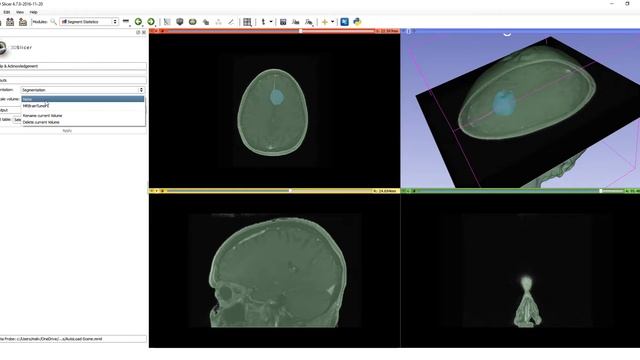Viewport: 640px width, 360px height.
Task: Click the scene views toolbar icon
Action: point(296,22)
